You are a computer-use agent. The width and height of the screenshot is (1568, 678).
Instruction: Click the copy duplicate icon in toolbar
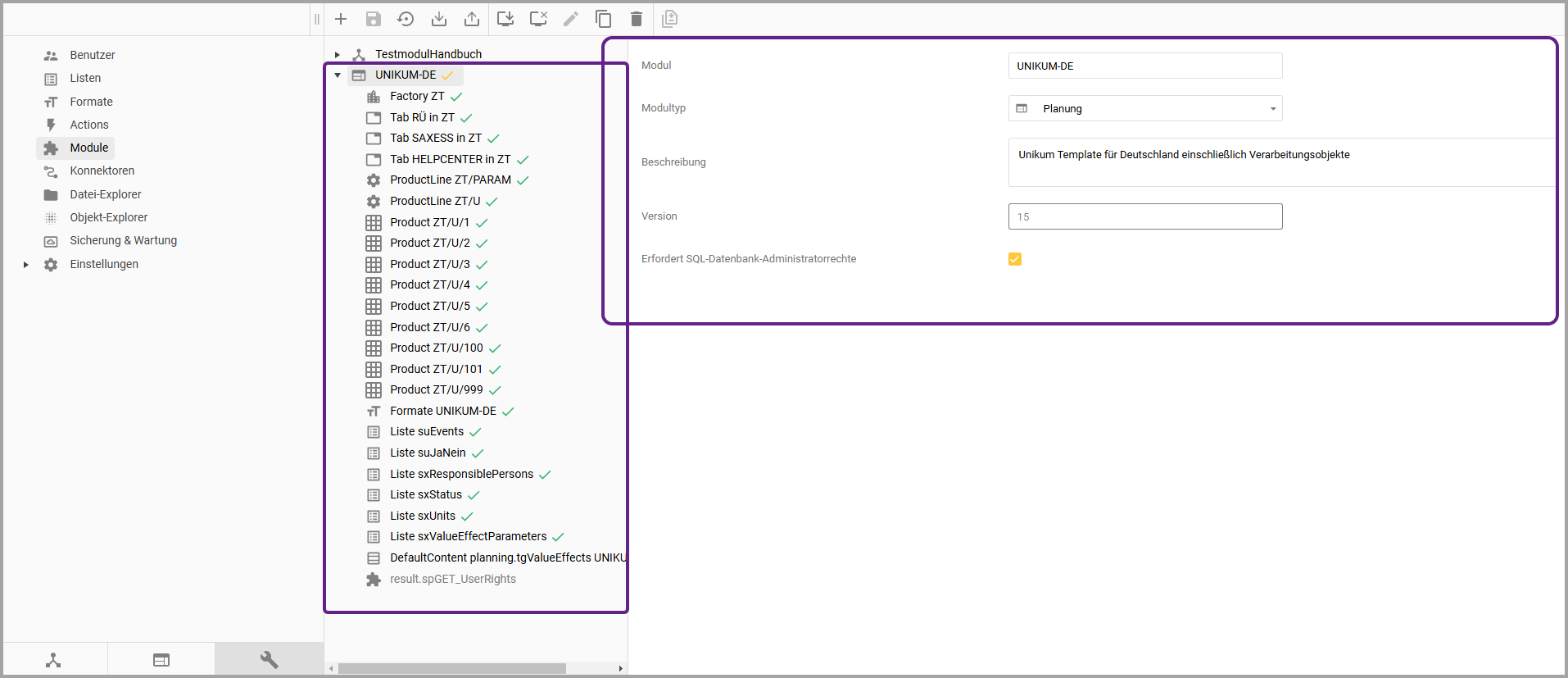click(x=604, y=19)
